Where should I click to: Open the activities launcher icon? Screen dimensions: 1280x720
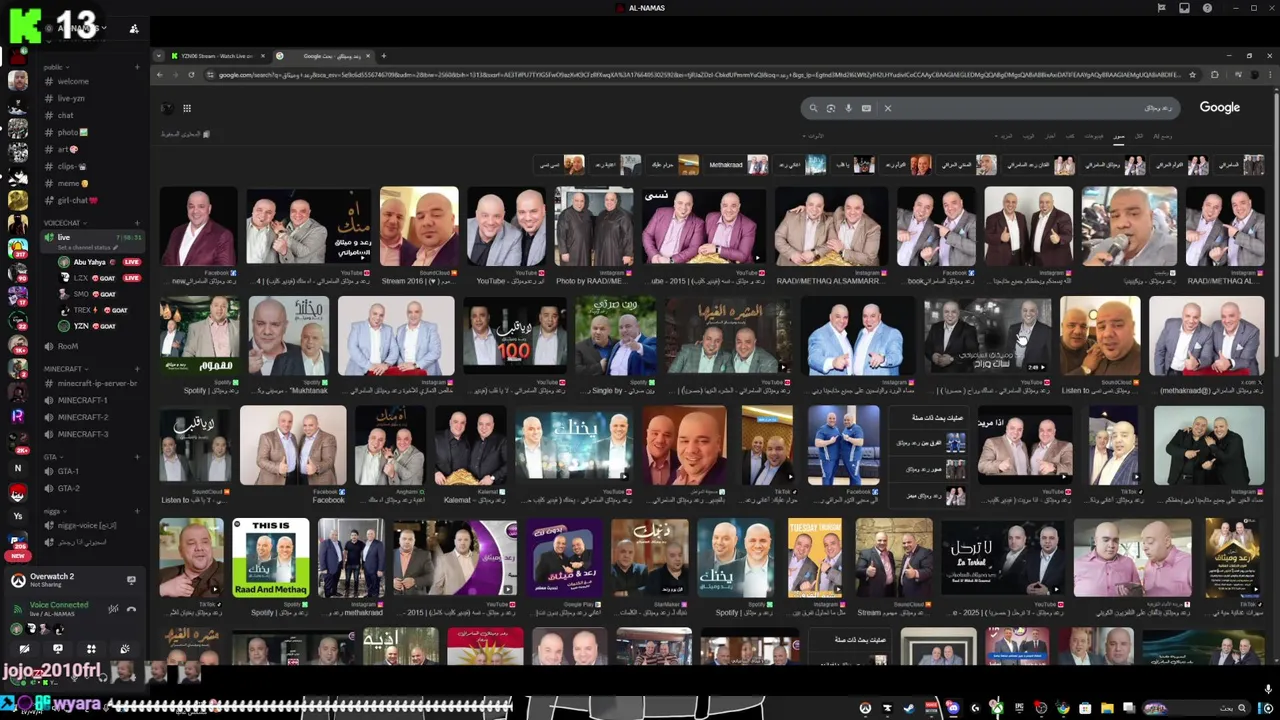tap(91, 648)
